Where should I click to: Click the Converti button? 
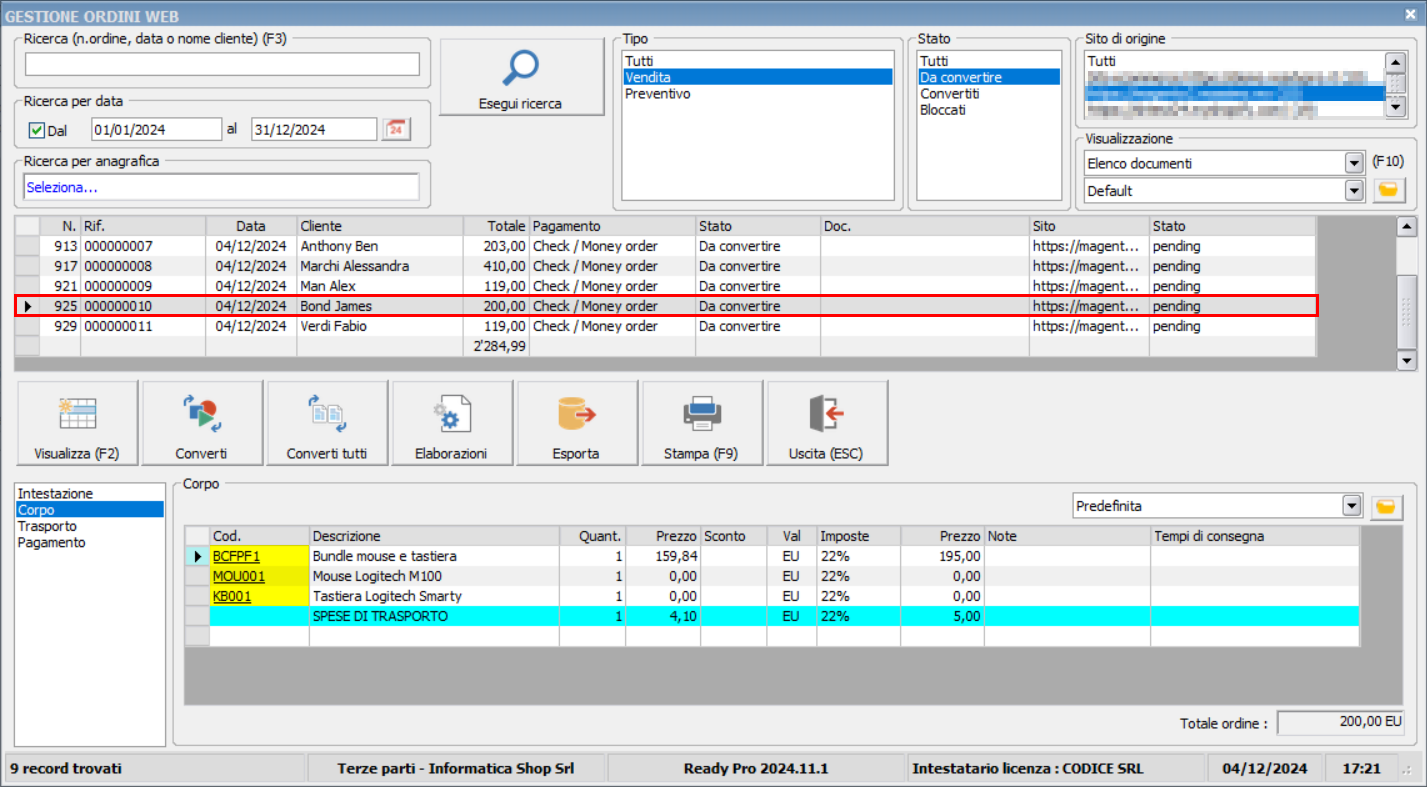201,423
